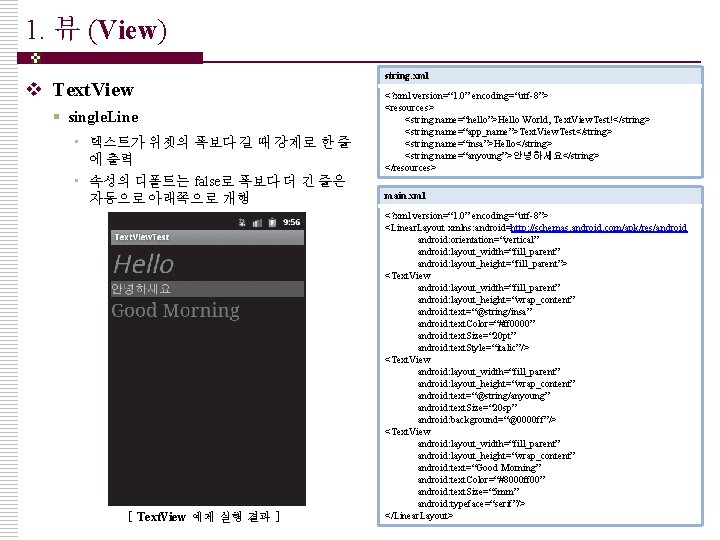Viewport: 720px width, 540px height.
Task: Click the slide title 1. 뷰 (View)
Action: point(96,30)
